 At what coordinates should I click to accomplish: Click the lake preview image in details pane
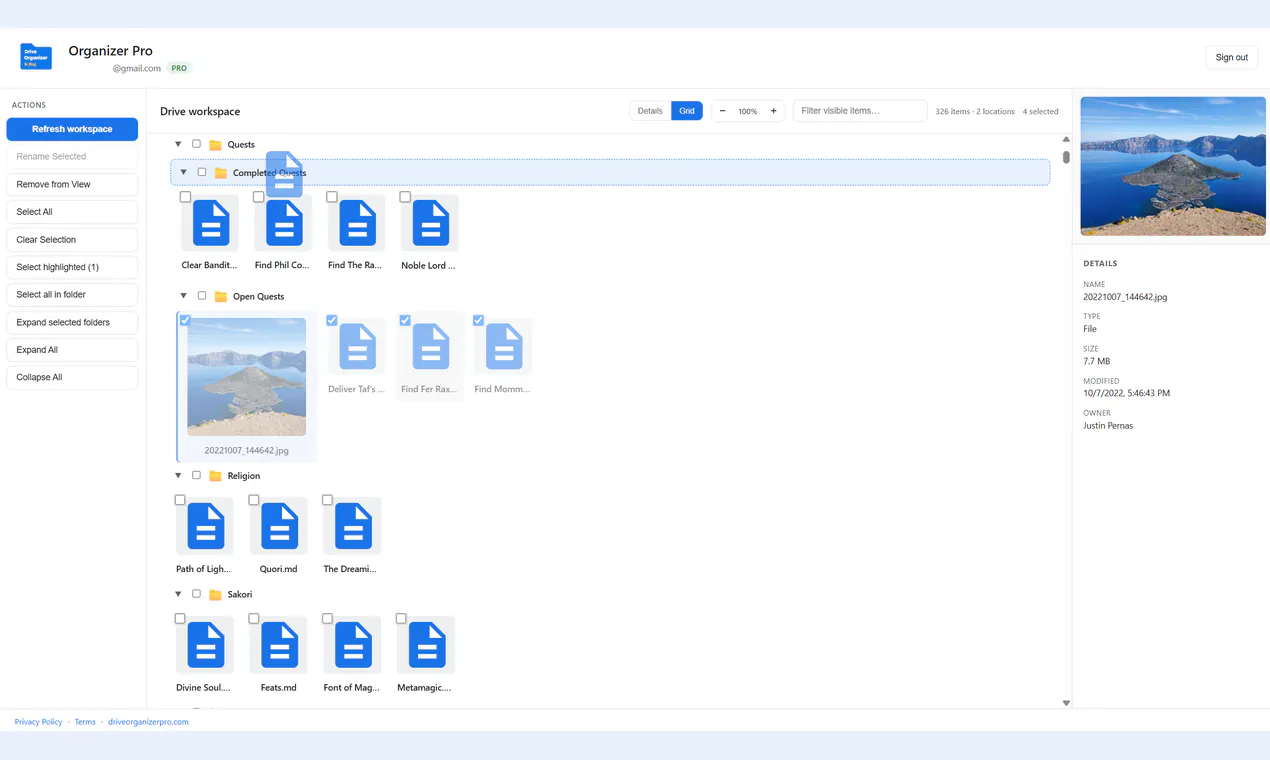point(1173,166)
